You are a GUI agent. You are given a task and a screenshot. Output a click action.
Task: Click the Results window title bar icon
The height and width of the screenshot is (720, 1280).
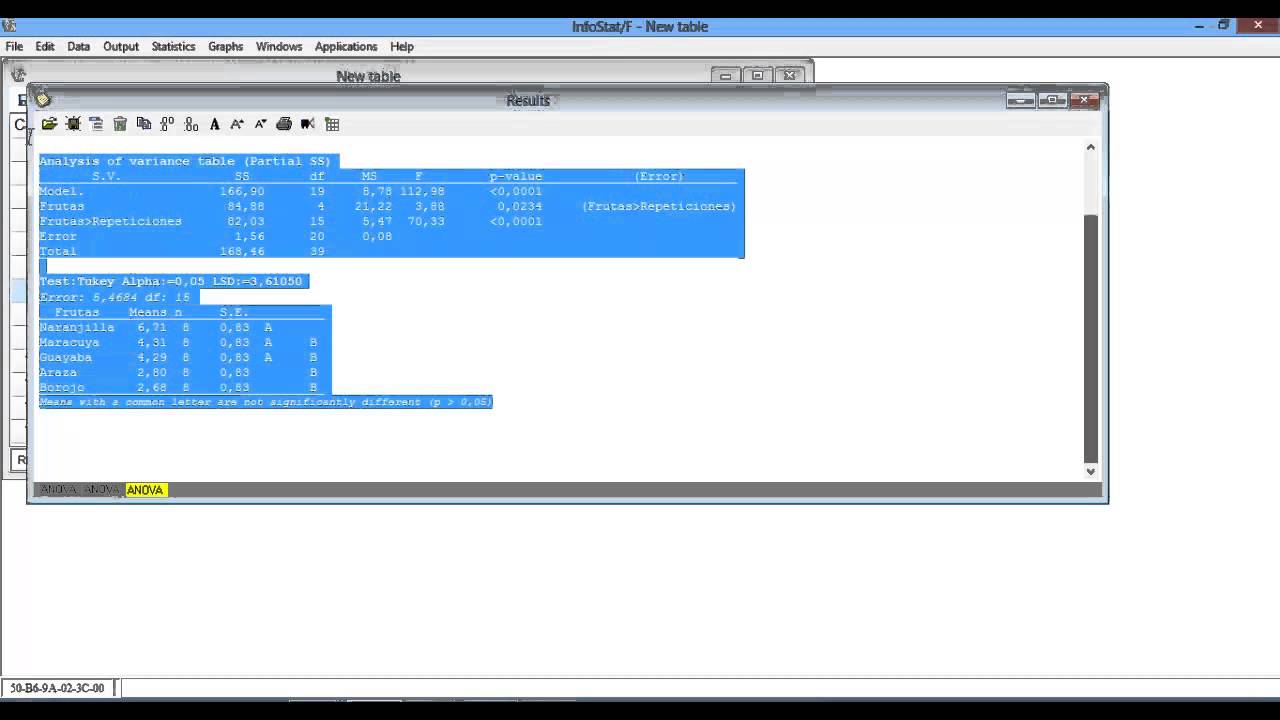(x=42, y=98)
